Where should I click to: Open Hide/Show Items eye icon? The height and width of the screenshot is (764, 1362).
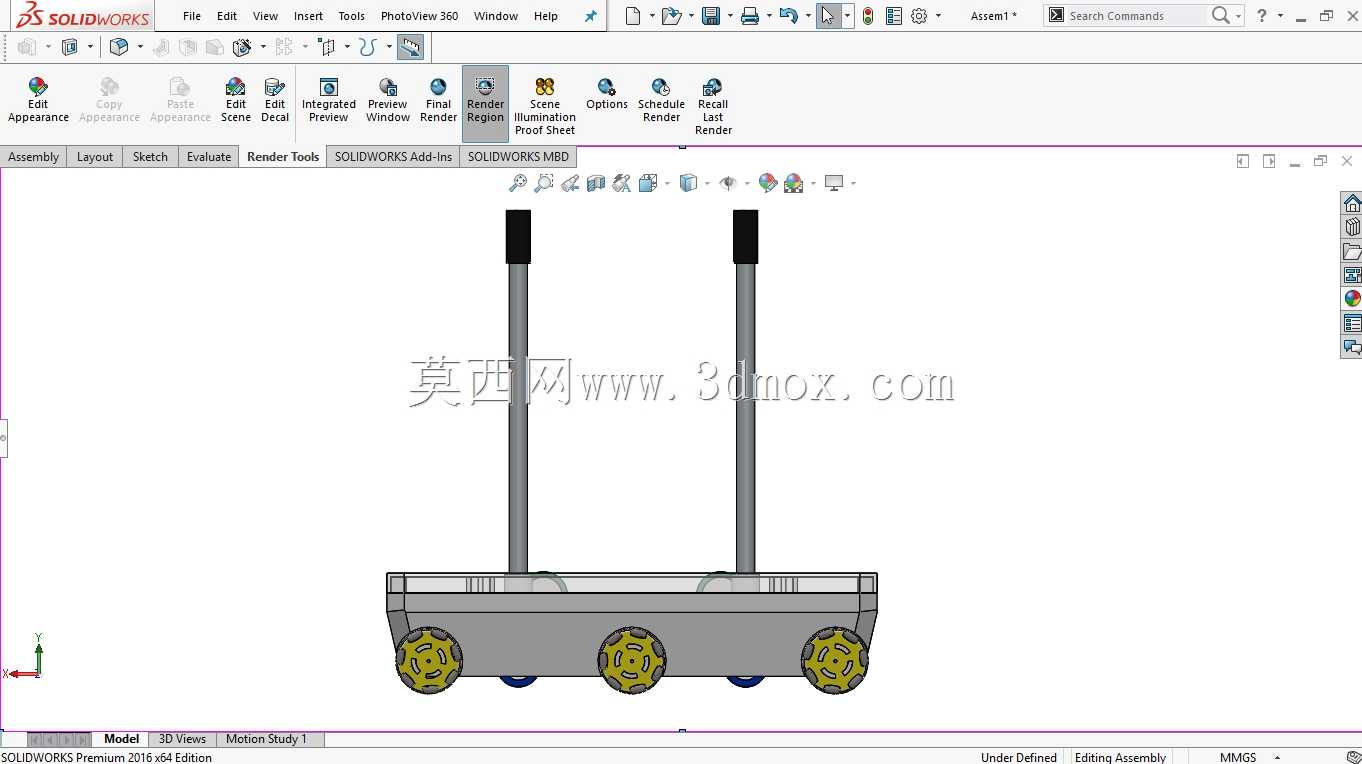click(x=728, y=183)
